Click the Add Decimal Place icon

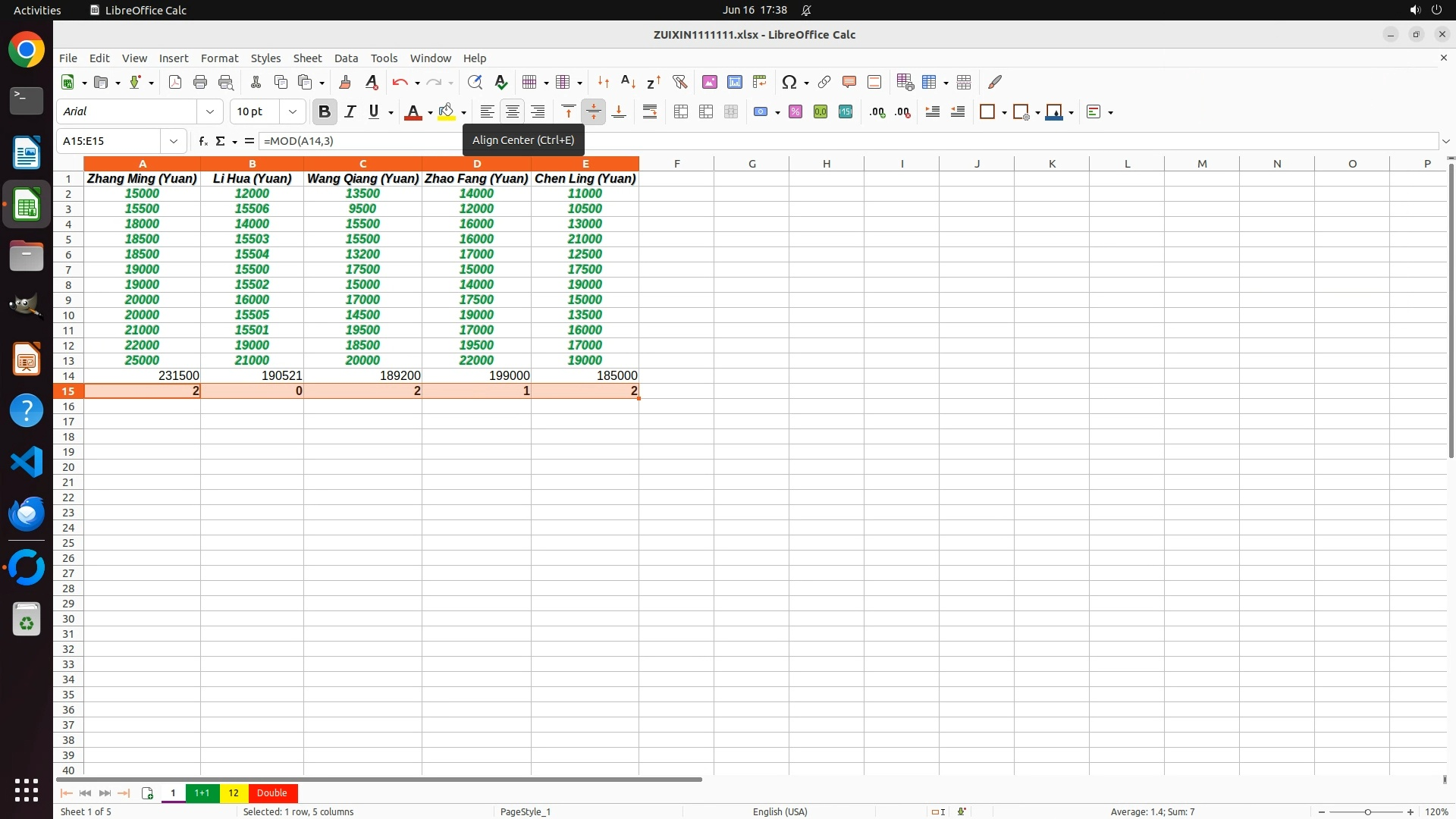(x=877, y=111)
